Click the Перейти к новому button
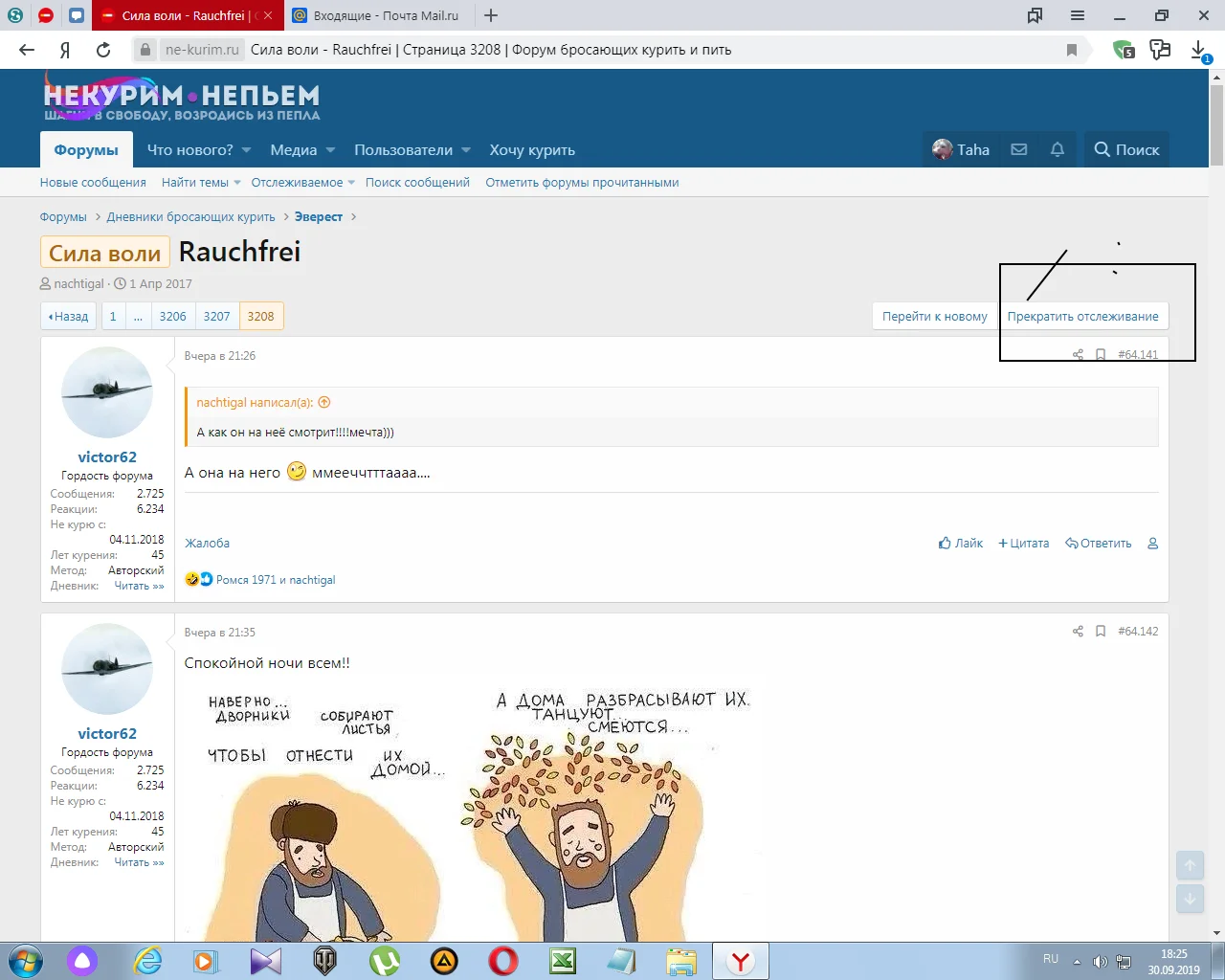The image size is (1225, 980). pos(934,317)
